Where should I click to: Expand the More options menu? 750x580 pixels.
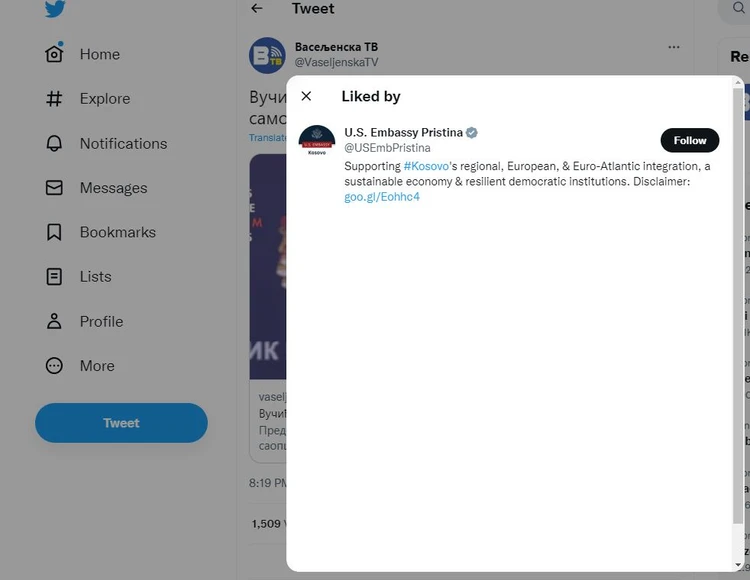point(54,365)
